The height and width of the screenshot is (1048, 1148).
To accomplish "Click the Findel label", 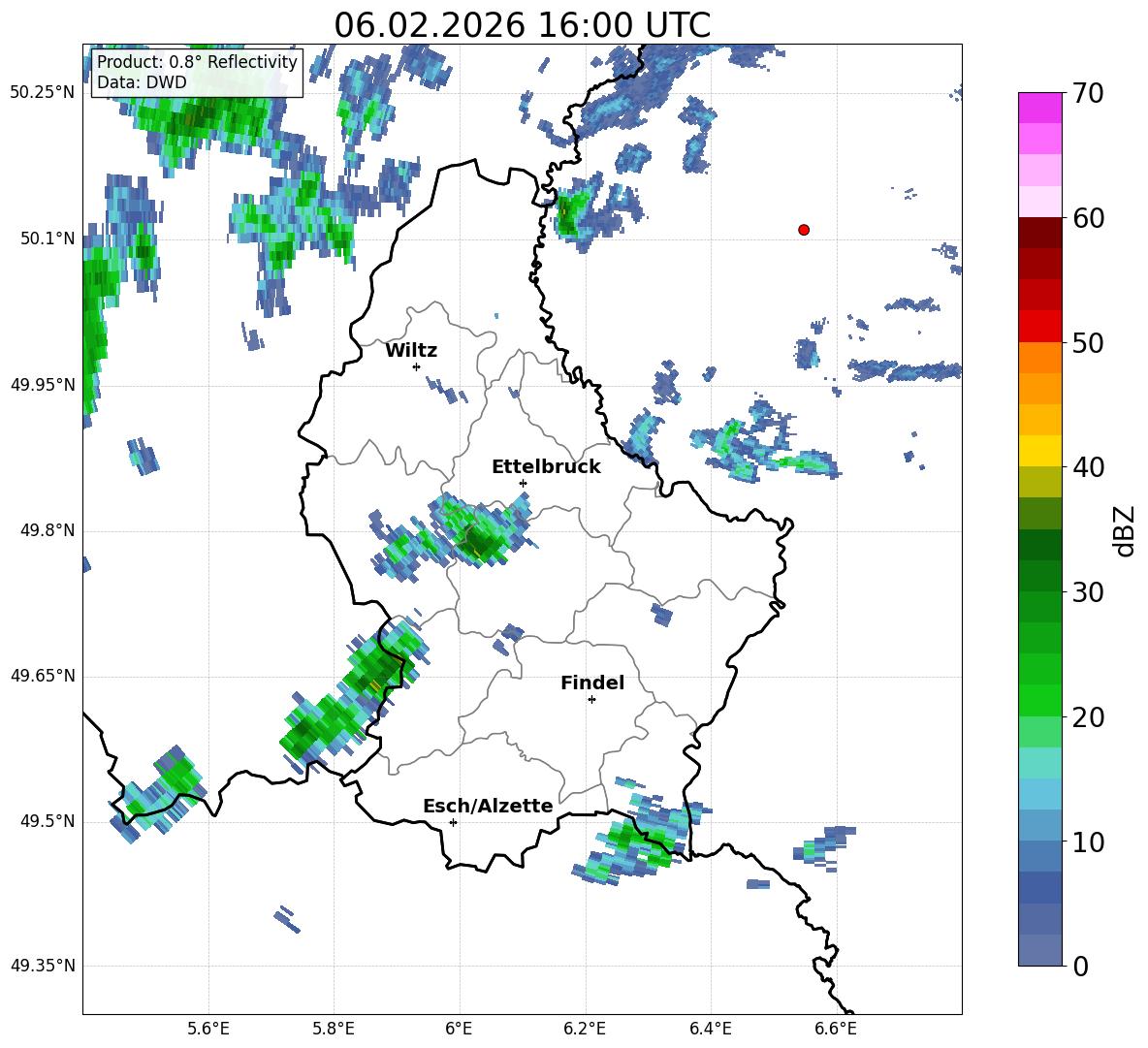I will tap(592, 683).
